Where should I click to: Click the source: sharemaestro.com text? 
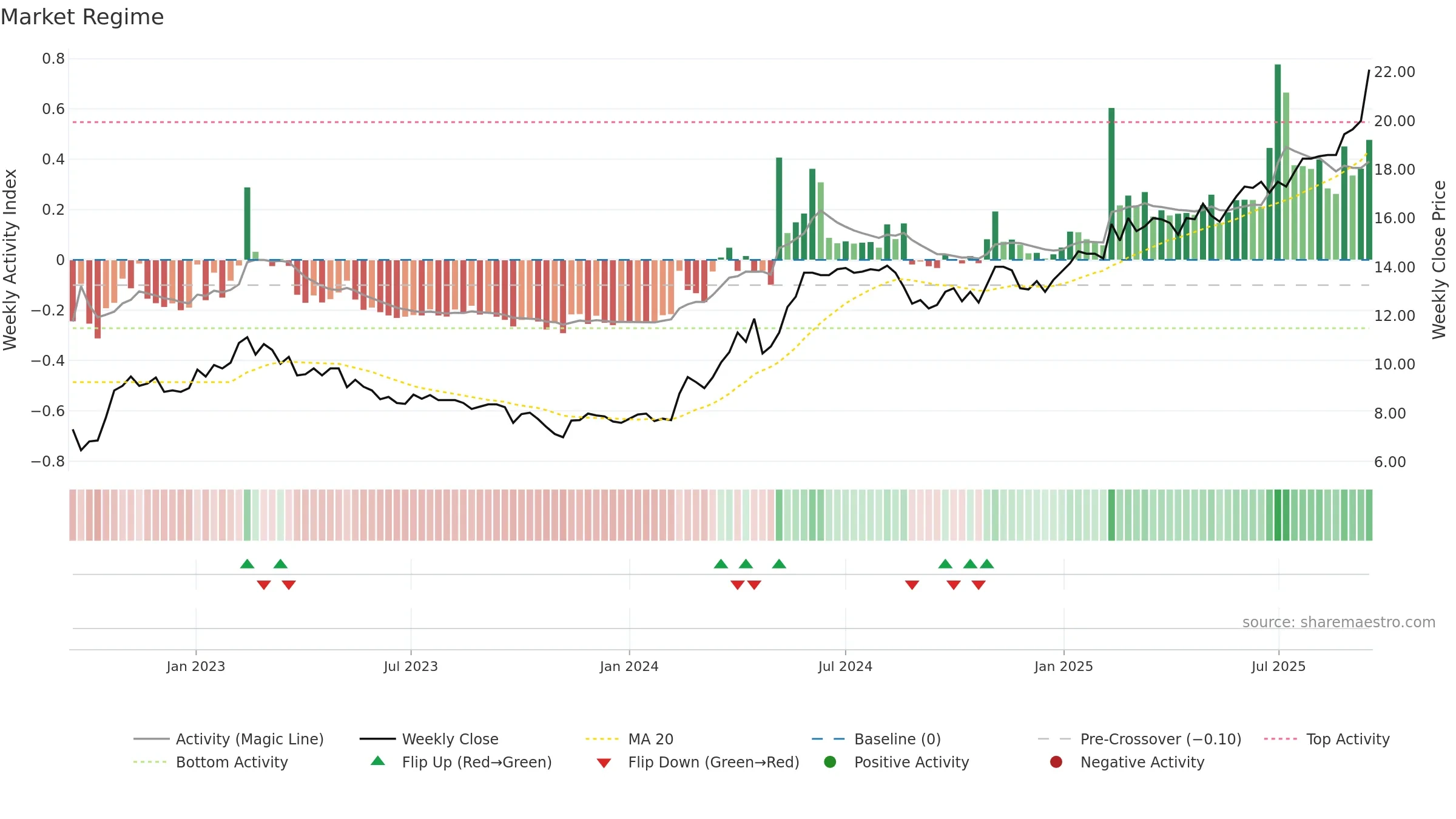point(1339,622)
